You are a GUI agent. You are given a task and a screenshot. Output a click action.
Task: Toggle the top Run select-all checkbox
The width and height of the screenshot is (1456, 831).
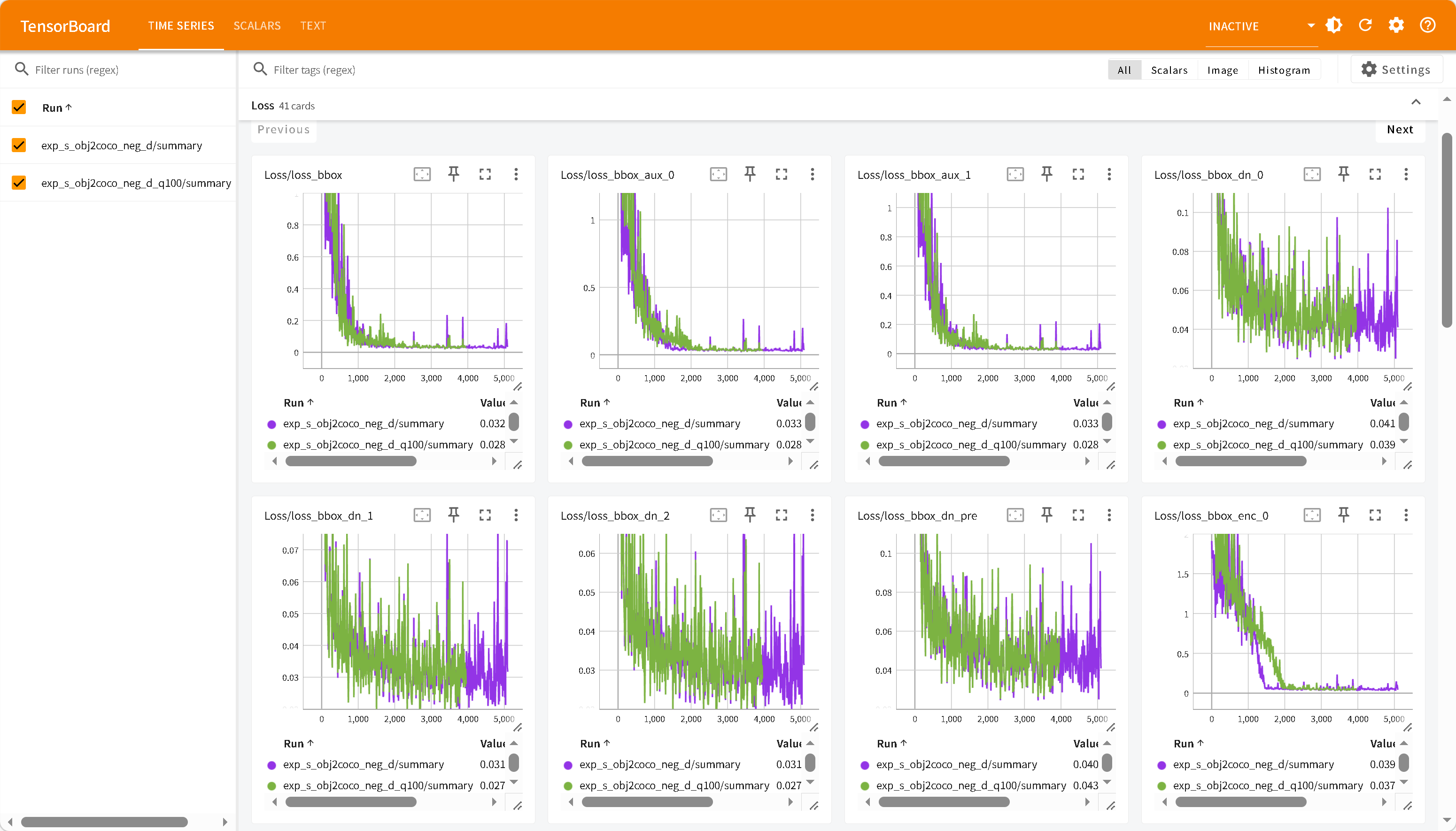19,108
